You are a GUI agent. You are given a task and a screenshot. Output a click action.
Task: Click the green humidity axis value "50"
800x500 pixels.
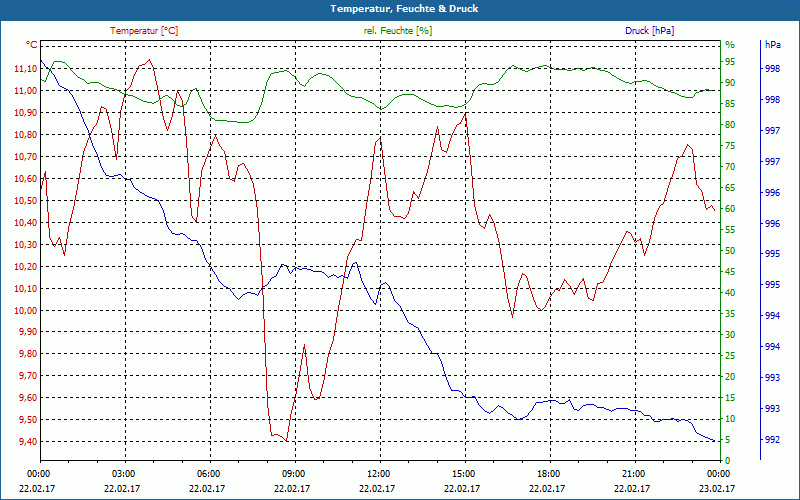point(730,251)
